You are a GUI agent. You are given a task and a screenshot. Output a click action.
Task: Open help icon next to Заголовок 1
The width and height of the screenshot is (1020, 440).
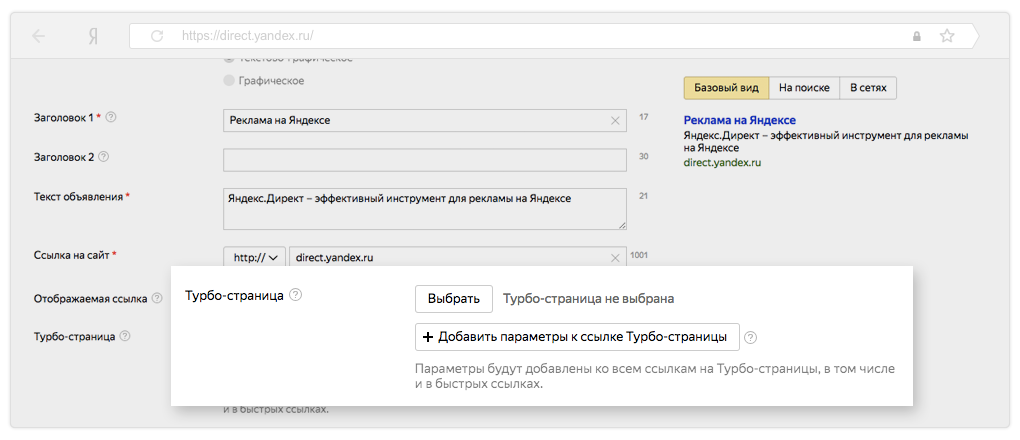pyautogui.click(x=111, y=118)
